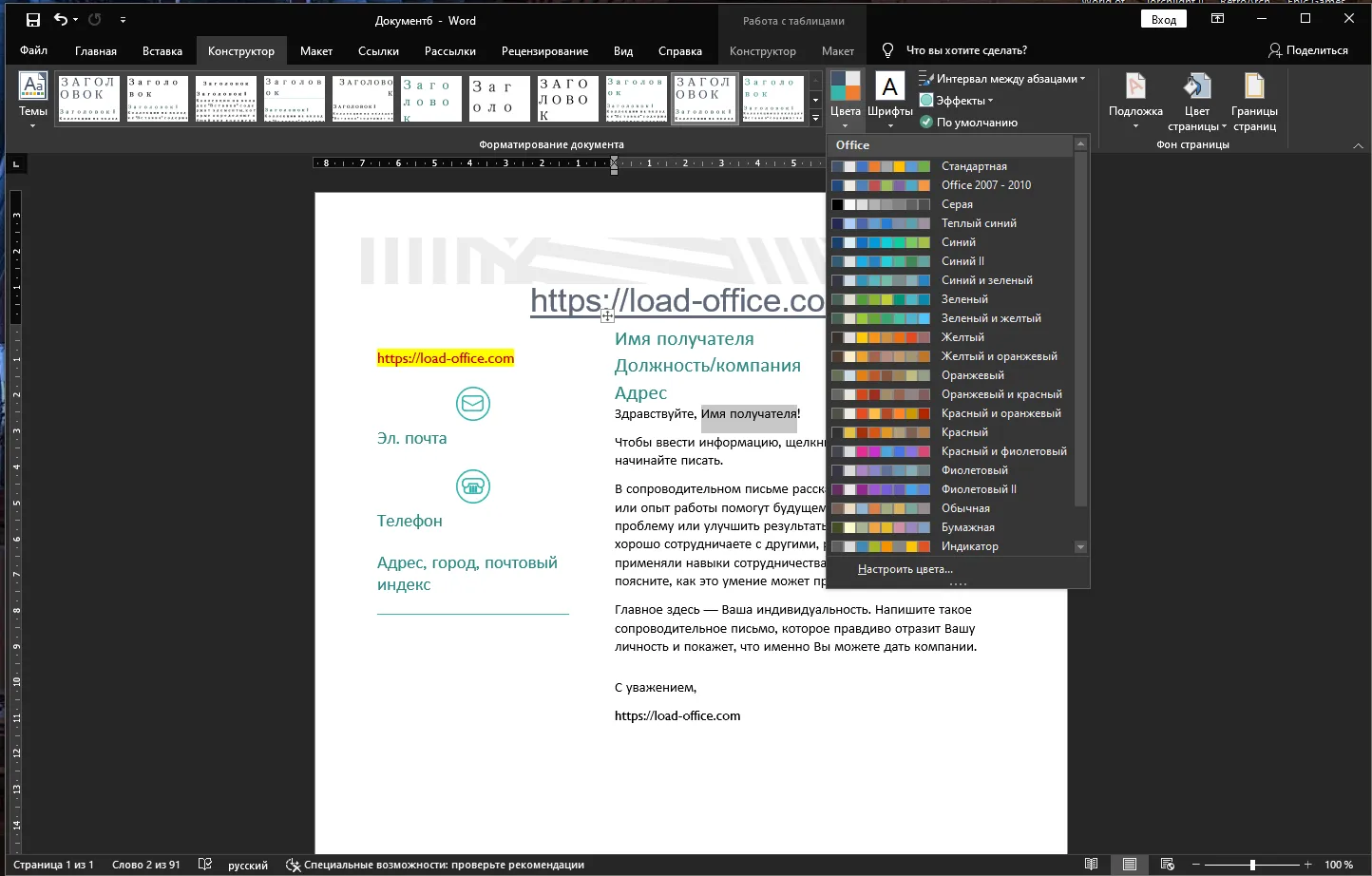Image resolution: width=1372 pixels, height=876 pixels.
Task: Click the zoom slider in status bar
Action: (x=1252, y=865)
